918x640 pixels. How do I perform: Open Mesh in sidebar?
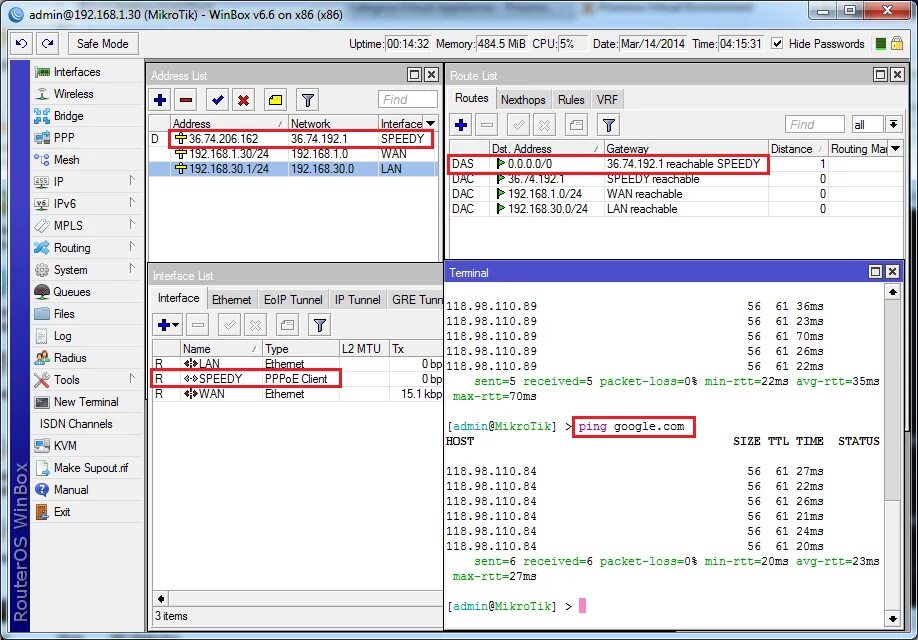66,160
